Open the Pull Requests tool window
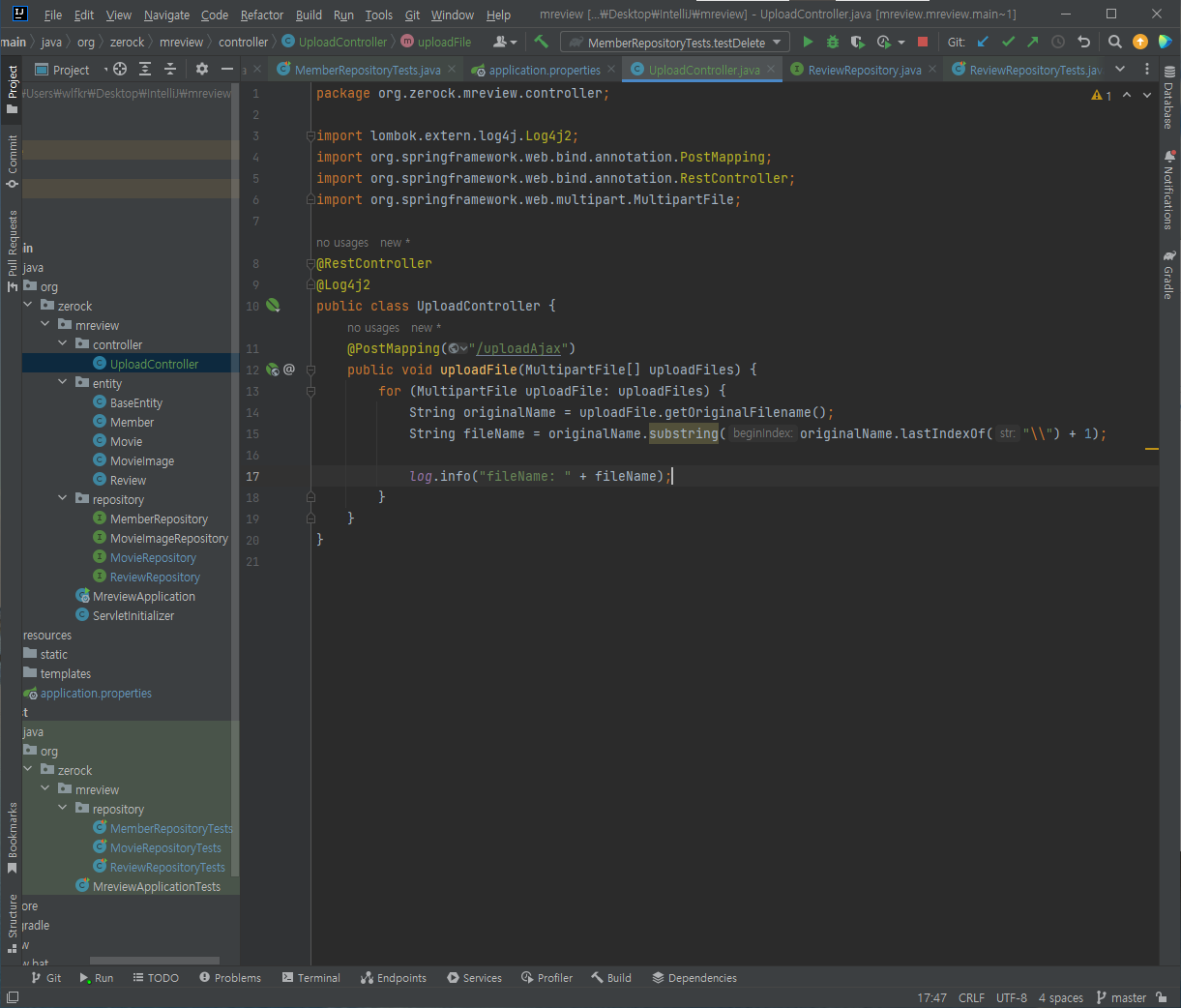The height and width of the screenshot is (1008, 1181). point(13,252)
